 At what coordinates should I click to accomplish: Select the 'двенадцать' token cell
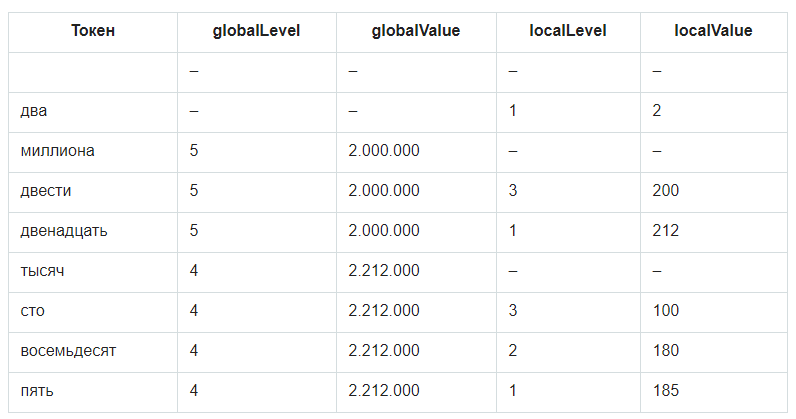click(64, 231)
